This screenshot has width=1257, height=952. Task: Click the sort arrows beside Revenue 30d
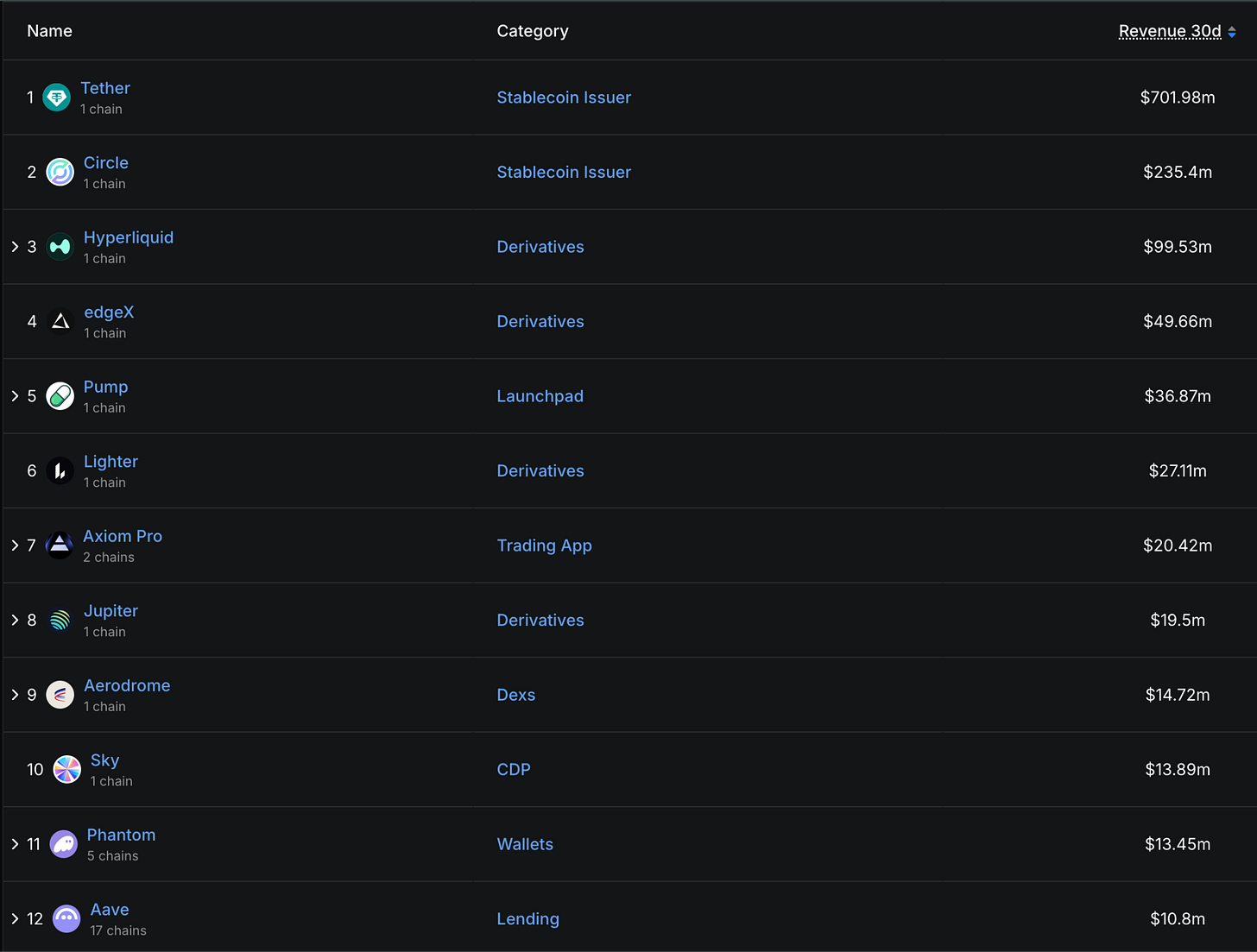(1232, 32)
